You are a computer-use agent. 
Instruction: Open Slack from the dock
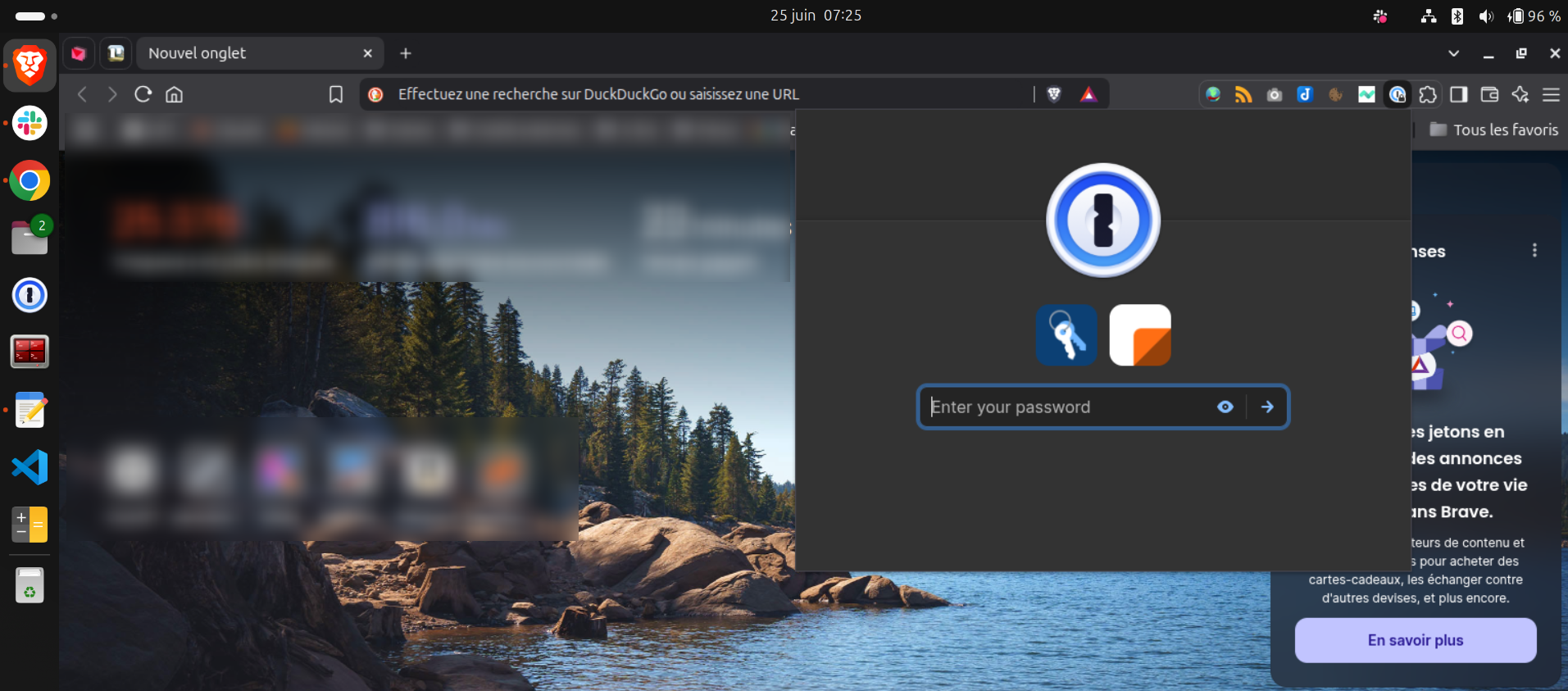(x=30, y=123)
